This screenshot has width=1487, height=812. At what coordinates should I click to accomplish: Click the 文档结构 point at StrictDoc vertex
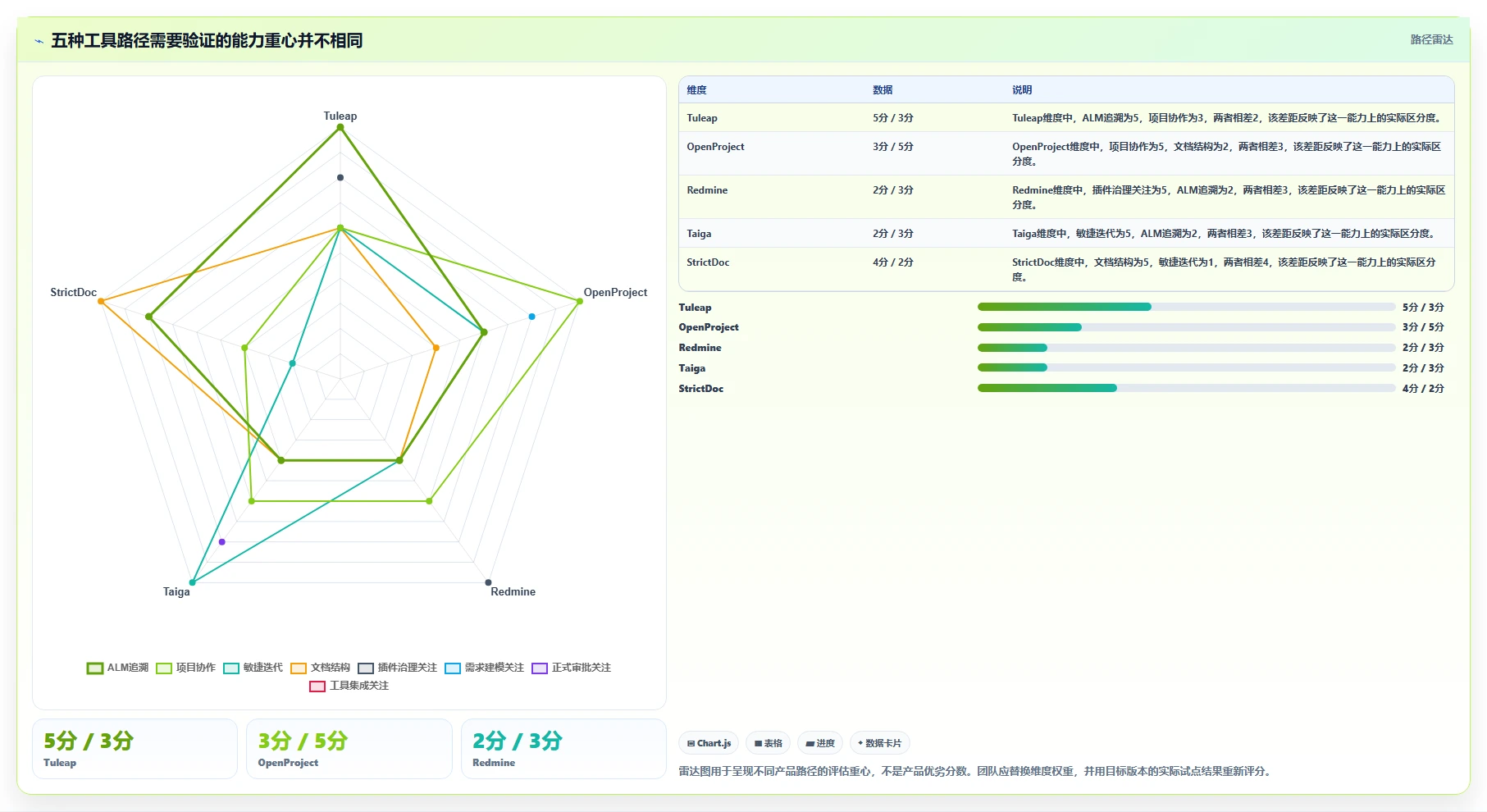(101, 301)
